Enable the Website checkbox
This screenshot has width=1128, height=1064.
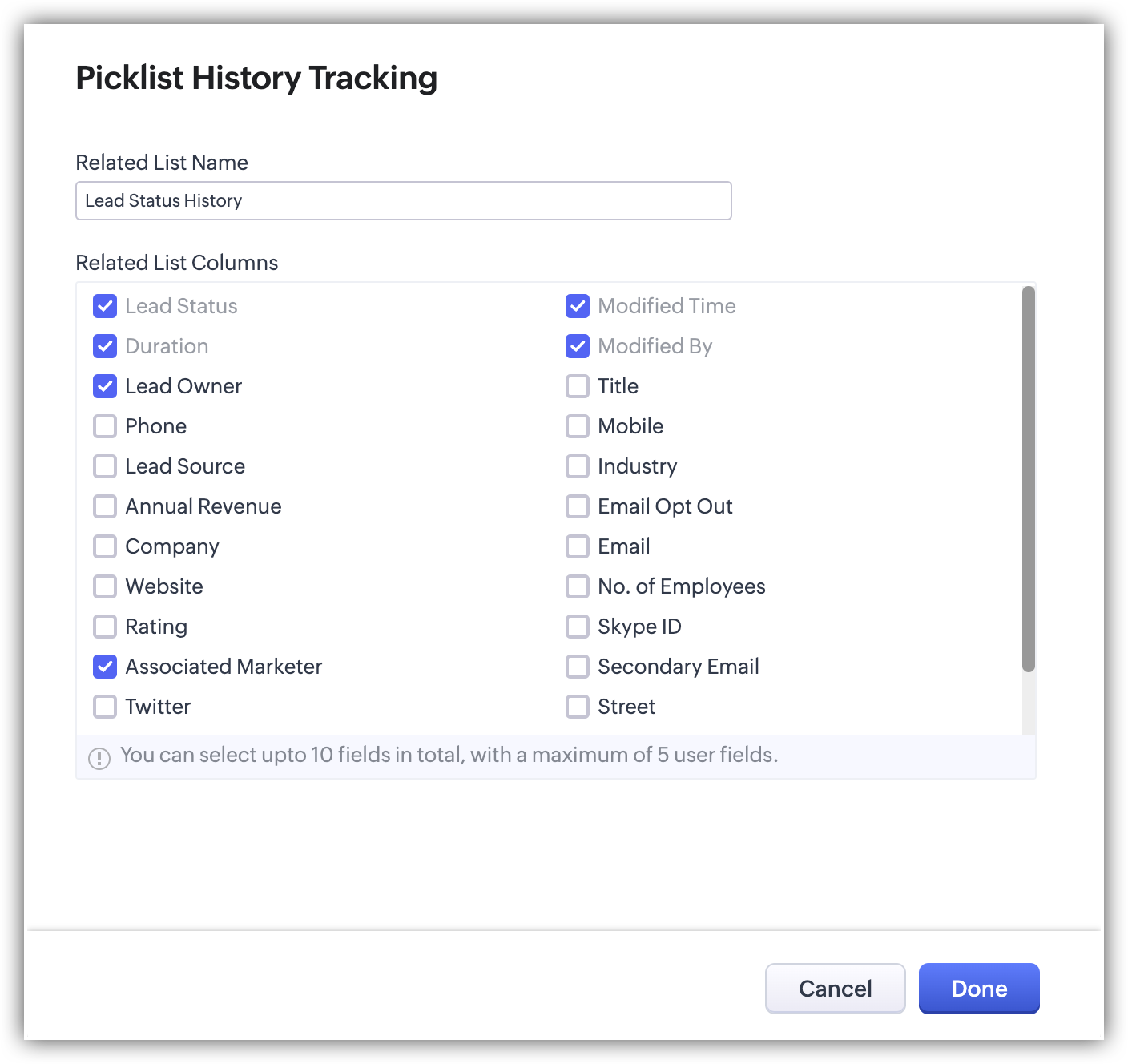coord(105,586)
